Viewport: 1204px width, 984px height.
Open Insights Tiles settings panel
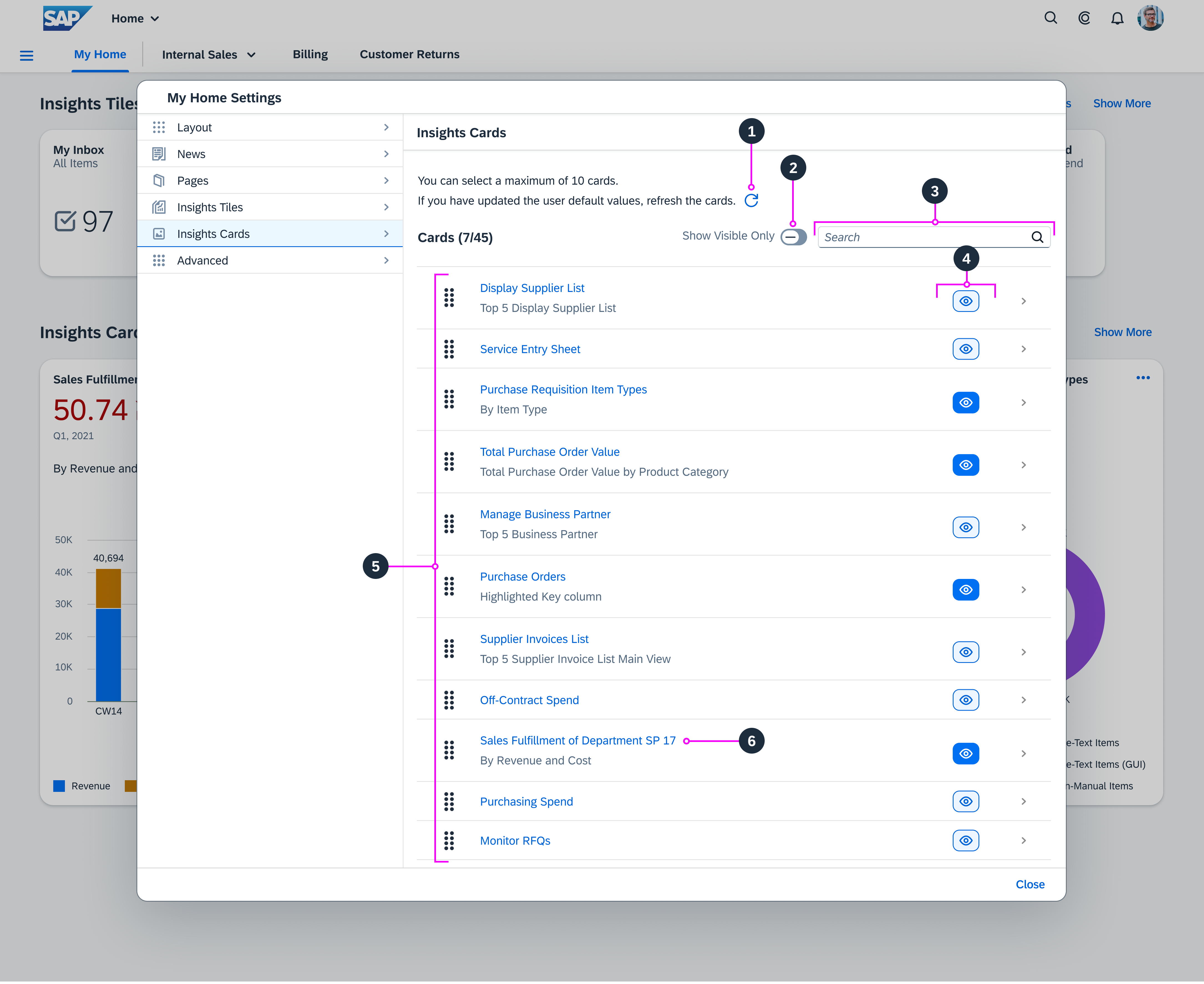point(270,207)
